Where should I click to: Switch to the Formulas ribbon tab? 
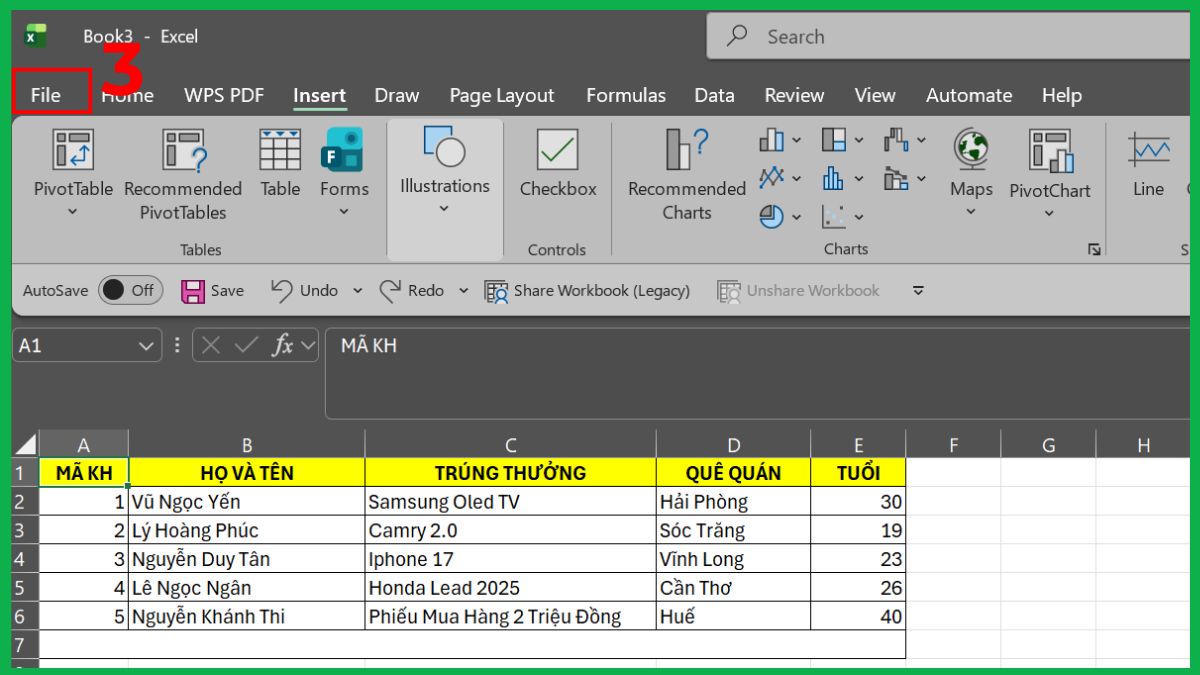tap(626, 95)
